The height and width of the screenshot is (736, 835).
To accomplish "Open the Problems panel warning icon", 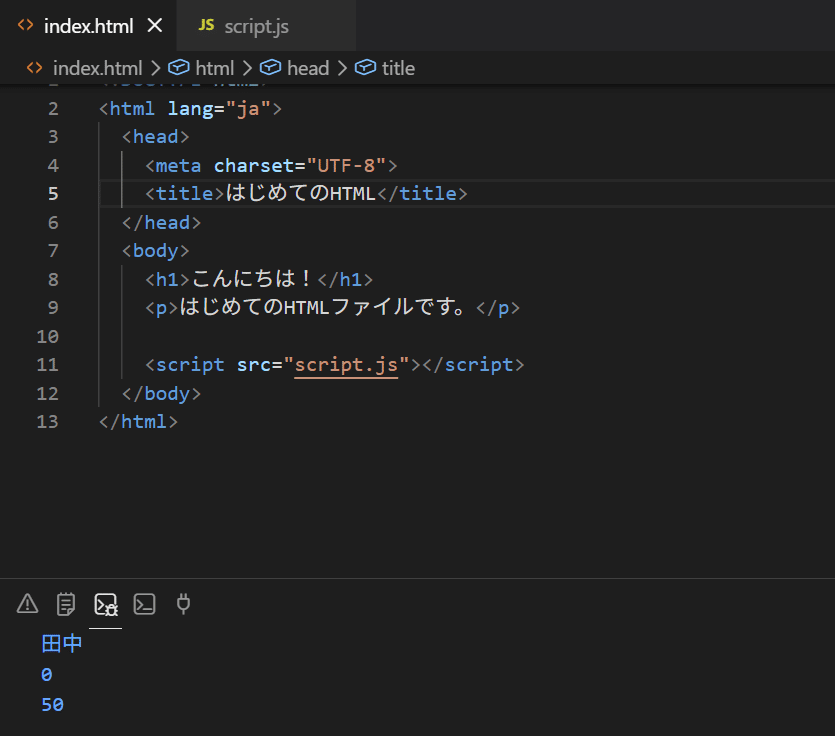I will (28, 603).
